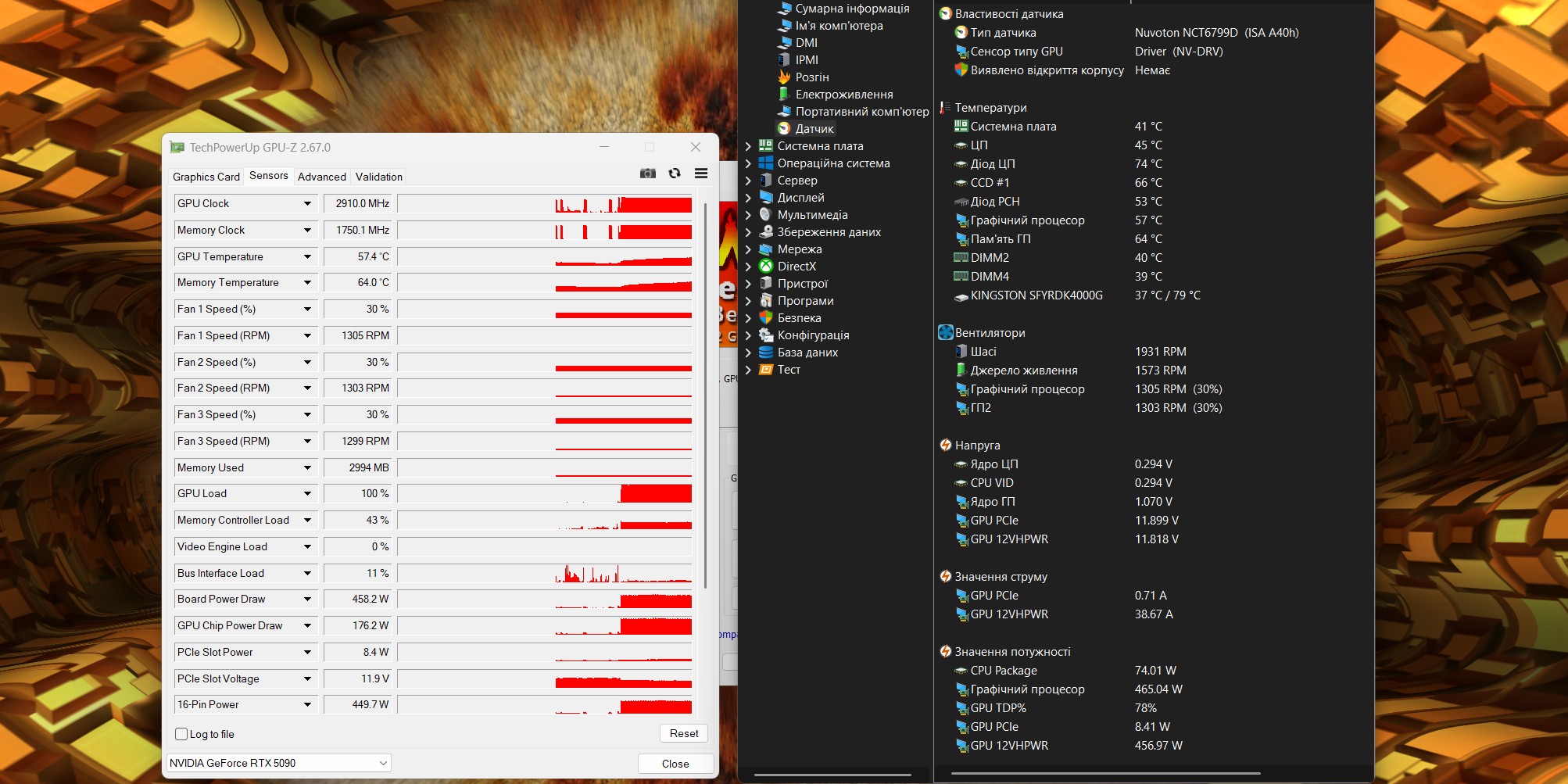Viewport: 1568px width, 784px height.
Task: Expand the Системна плата tree node
Action: tap(748, 146)
